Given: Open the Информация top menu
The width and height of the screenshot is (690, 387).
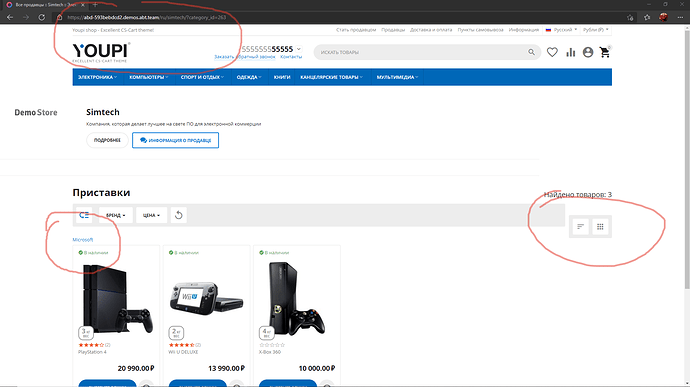Looking at the screenshot, I should click(x=524, y=30).
